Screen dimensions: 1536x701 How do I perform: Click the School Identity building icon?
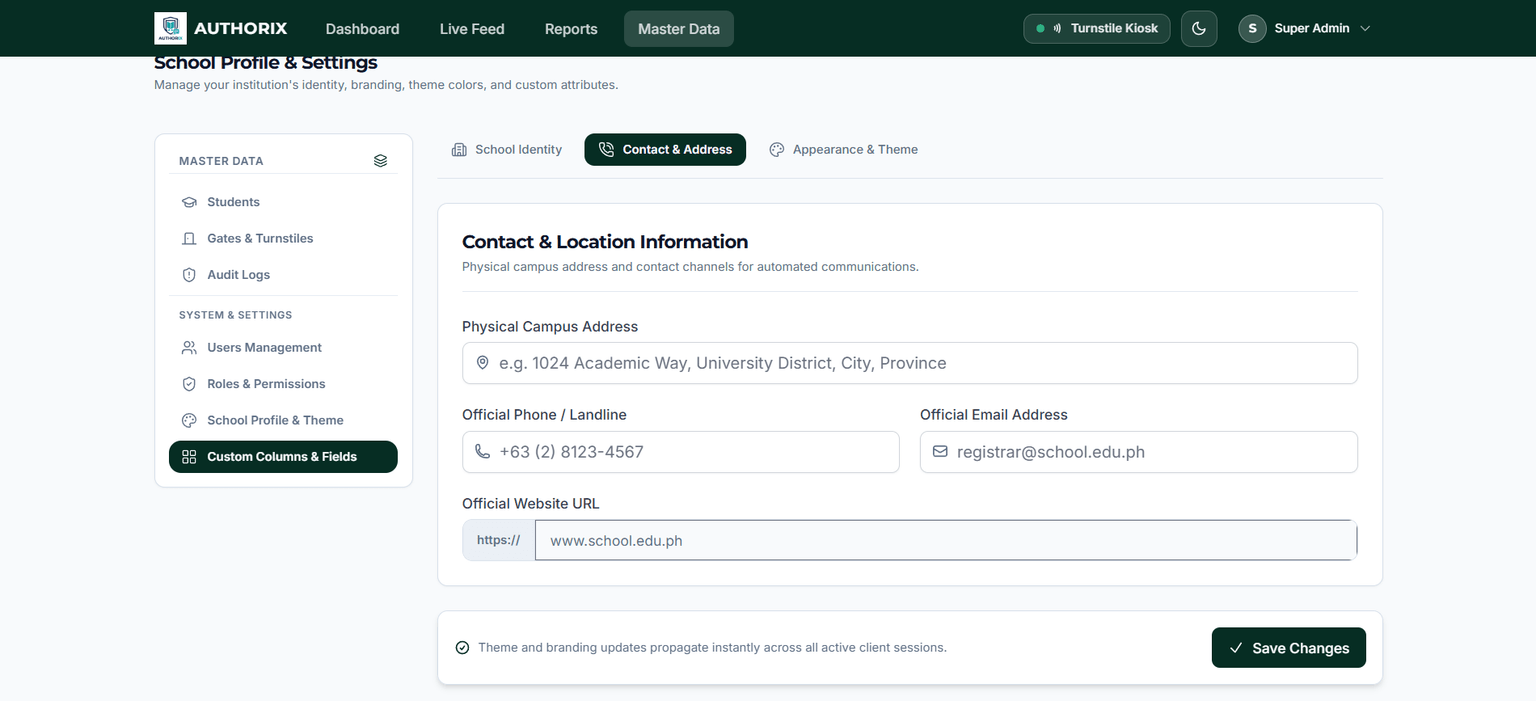point(459,150)
